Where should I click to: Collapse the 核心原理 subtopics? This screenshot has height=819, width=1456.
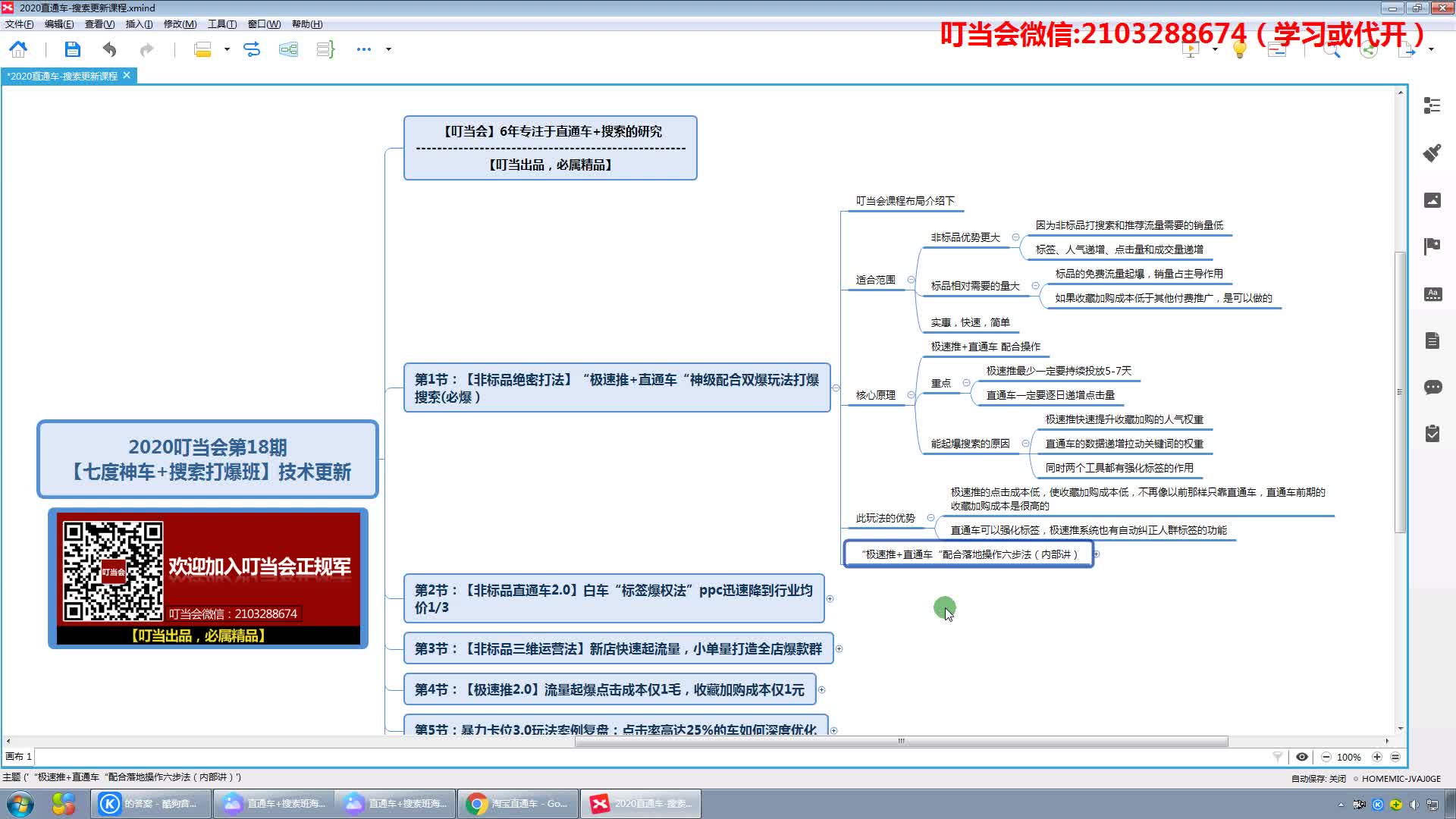(911, 394)
